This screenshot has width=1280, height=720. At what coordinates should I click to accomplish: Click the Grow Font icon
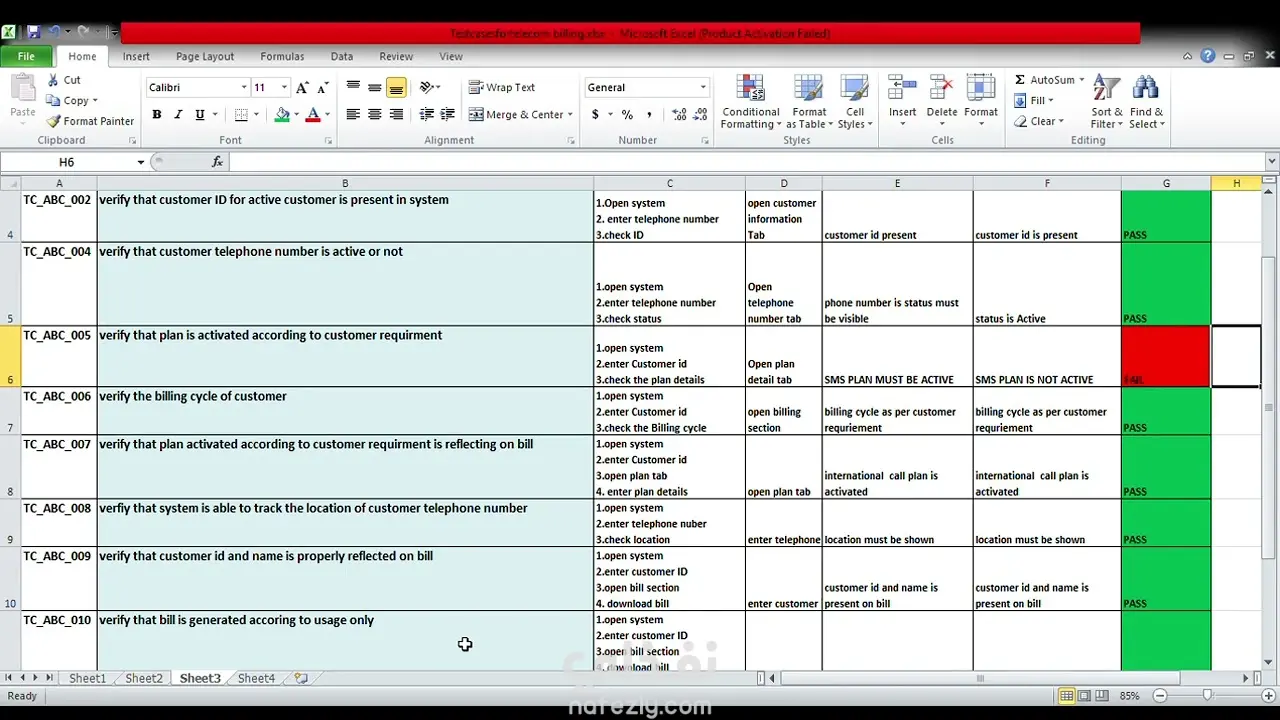pos(302,88)
